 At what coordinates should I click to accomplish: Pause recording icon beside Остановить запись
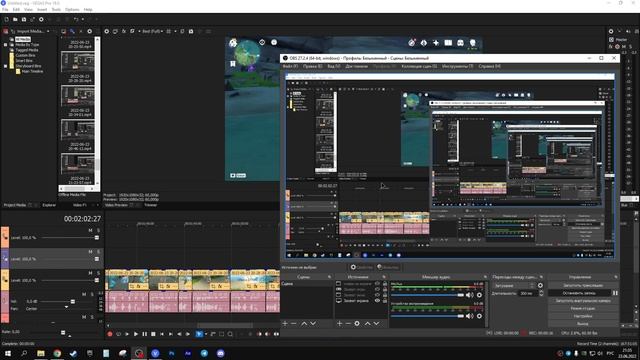pyautogui.click(x=615, y=293)
